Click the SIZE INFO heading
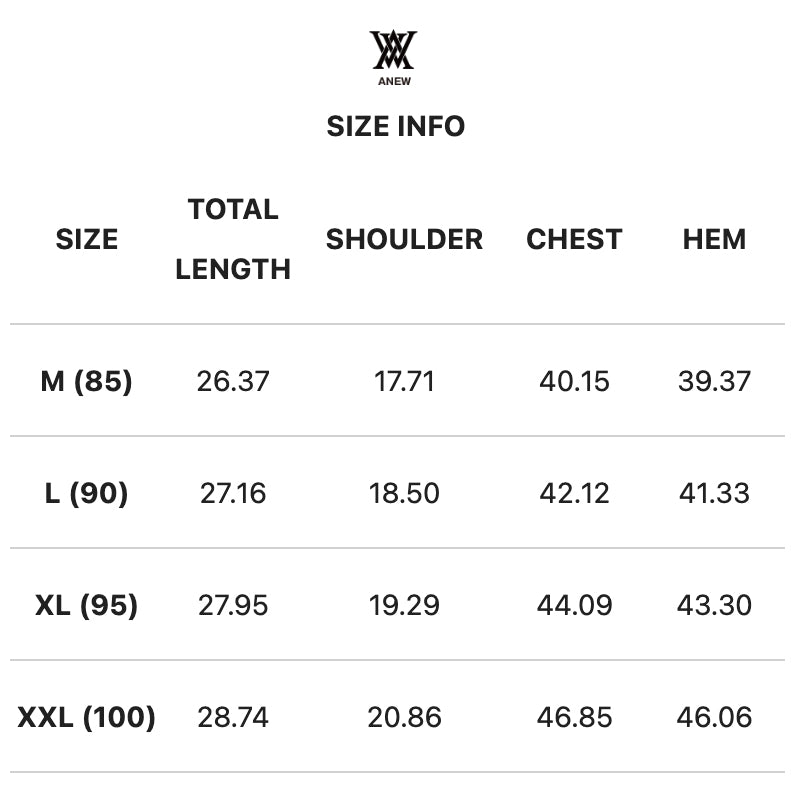The image size is (800, 800). coord(396,127)
